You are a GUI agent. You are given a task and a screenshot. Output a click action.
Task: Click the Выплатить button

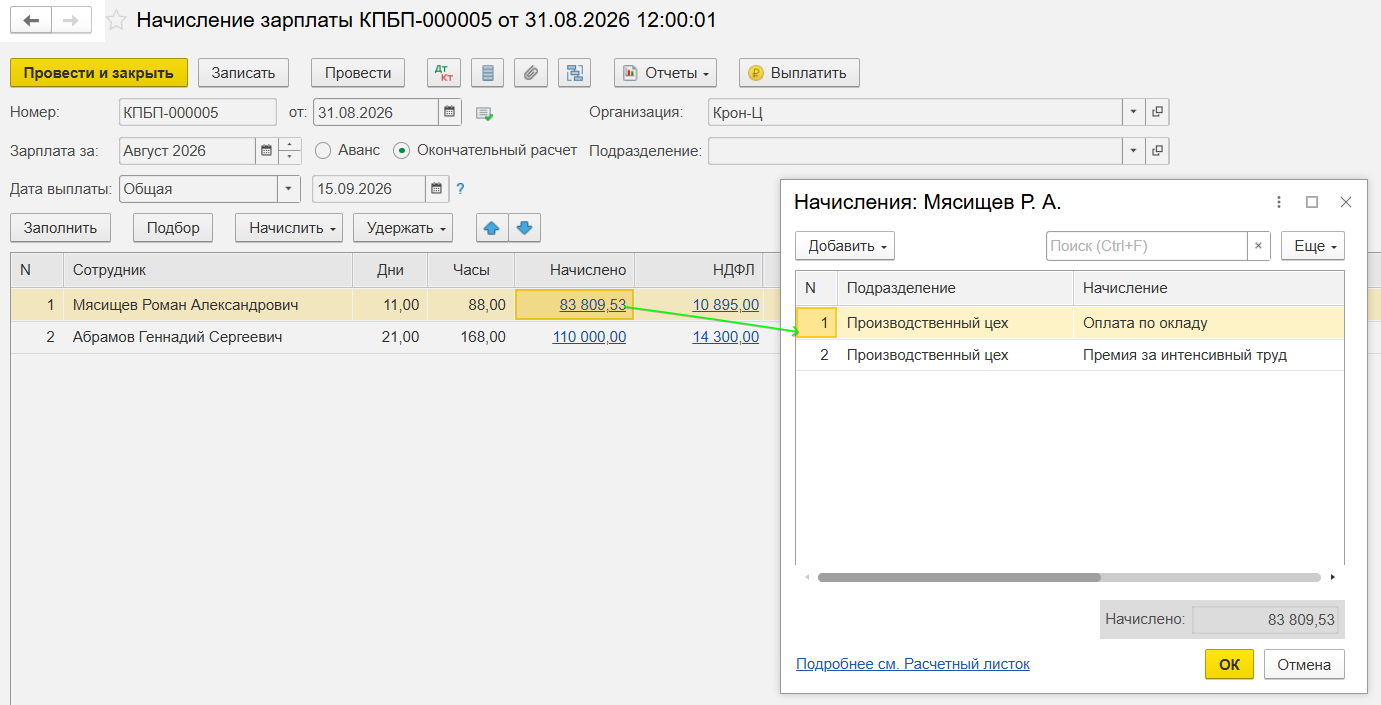point(799,73)
